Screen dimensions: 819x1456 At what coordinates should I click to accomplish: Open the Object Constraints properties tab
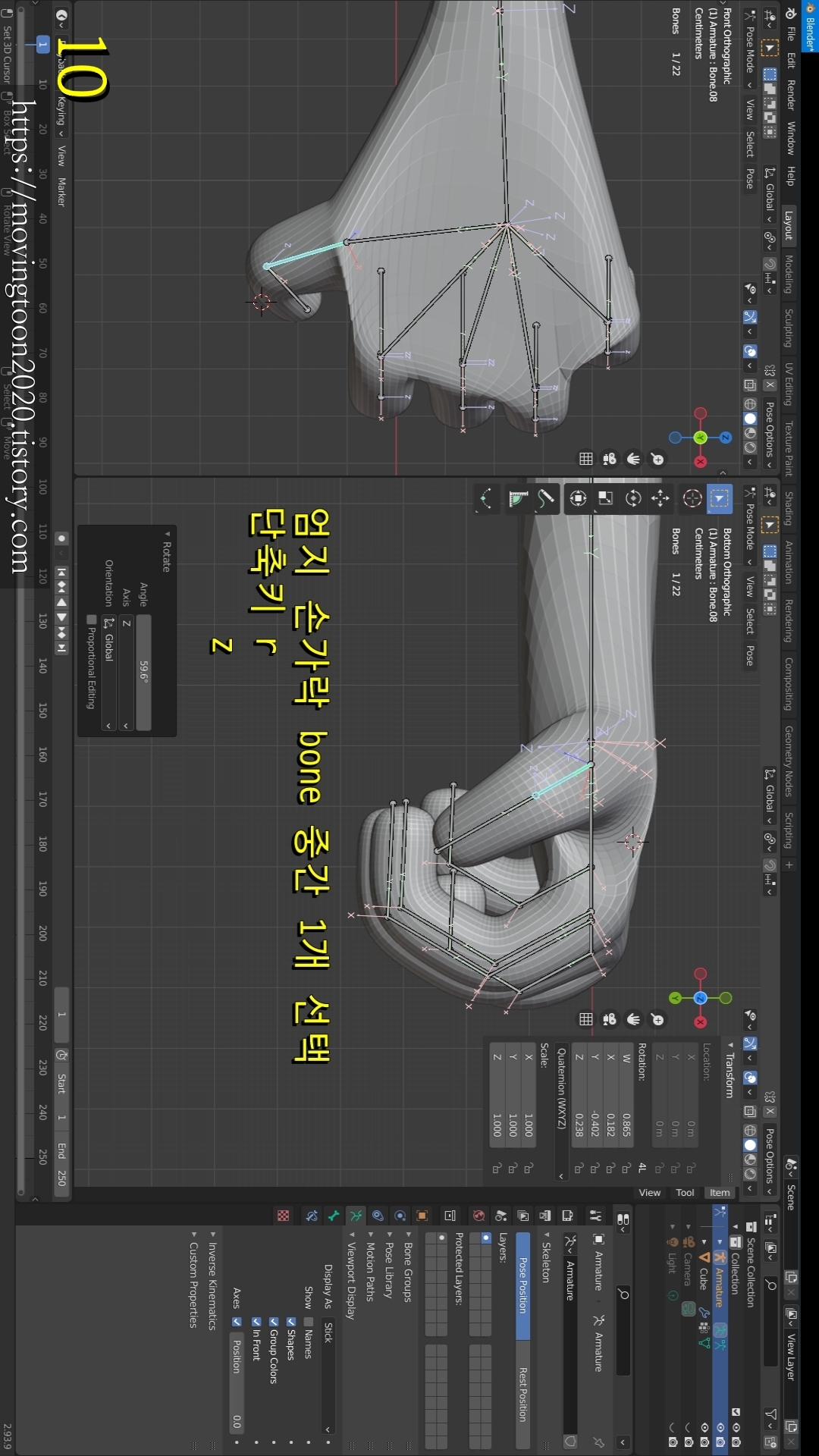point(378,1216)
